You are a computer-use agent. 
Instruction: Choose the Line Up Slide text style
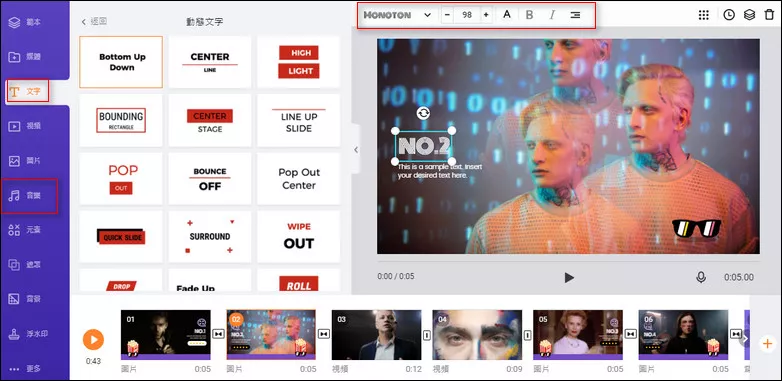tap(299, 120)
